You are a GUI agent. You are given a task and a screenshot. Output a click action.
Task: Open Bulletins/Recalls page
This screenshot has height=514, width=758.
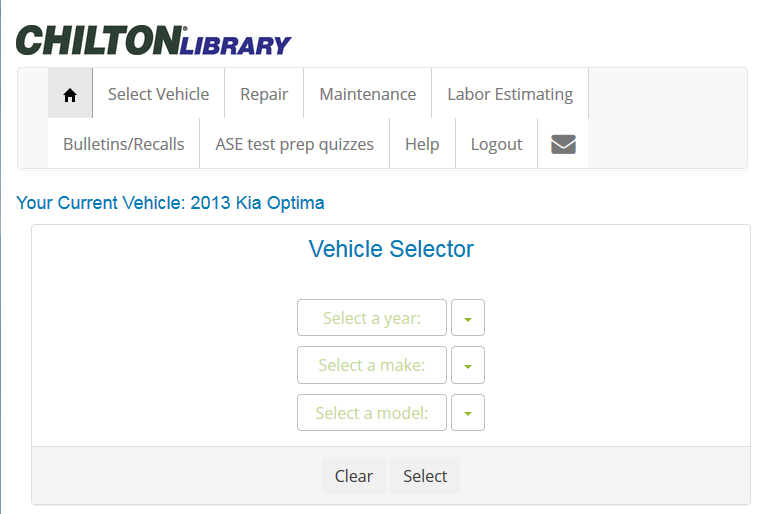[x=124, y=144]
